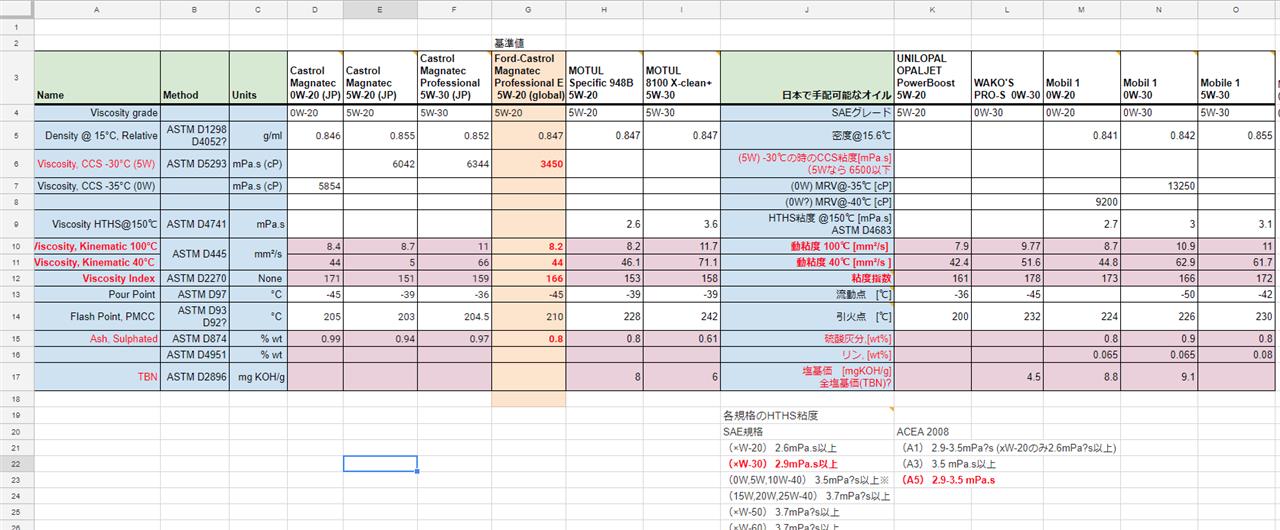Select column A header
Screen dimensions: 1280x530
(x=97, y=9)
